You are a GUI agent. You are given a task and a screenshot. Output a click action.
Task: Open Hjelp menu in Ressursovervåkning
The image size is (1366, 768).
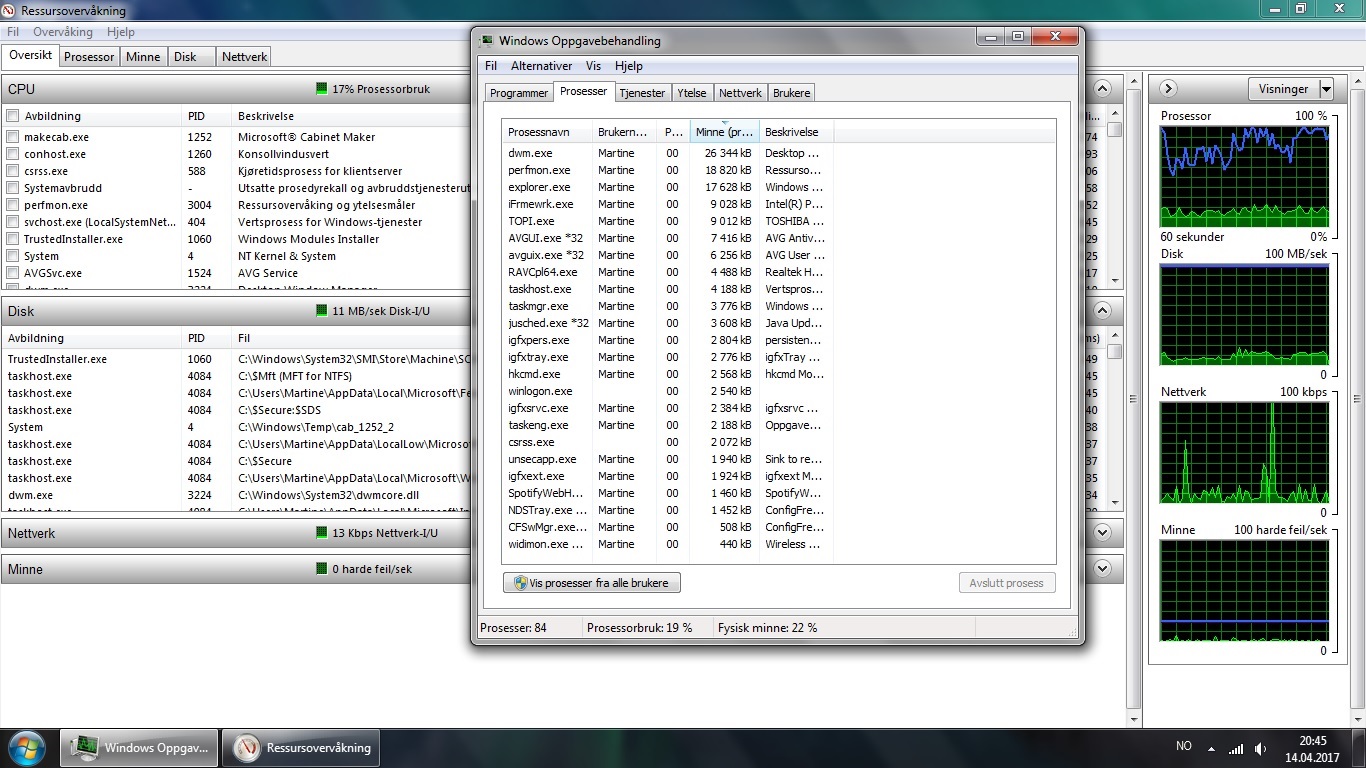pos(120,32)
